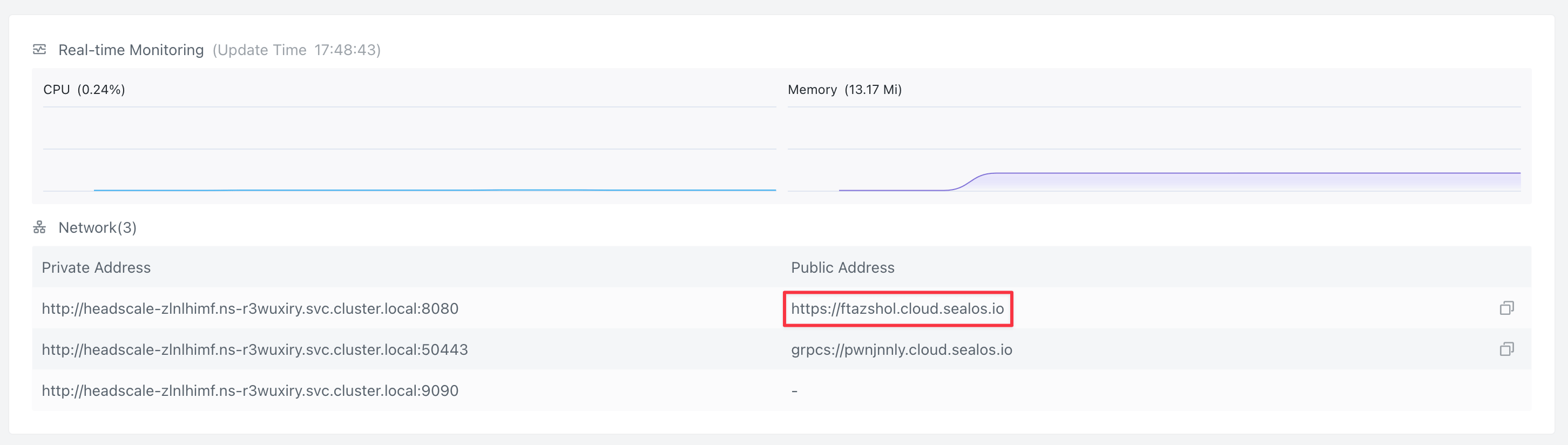
Task: Click the blue CPU usage chart line
Action: coord(426,190)
